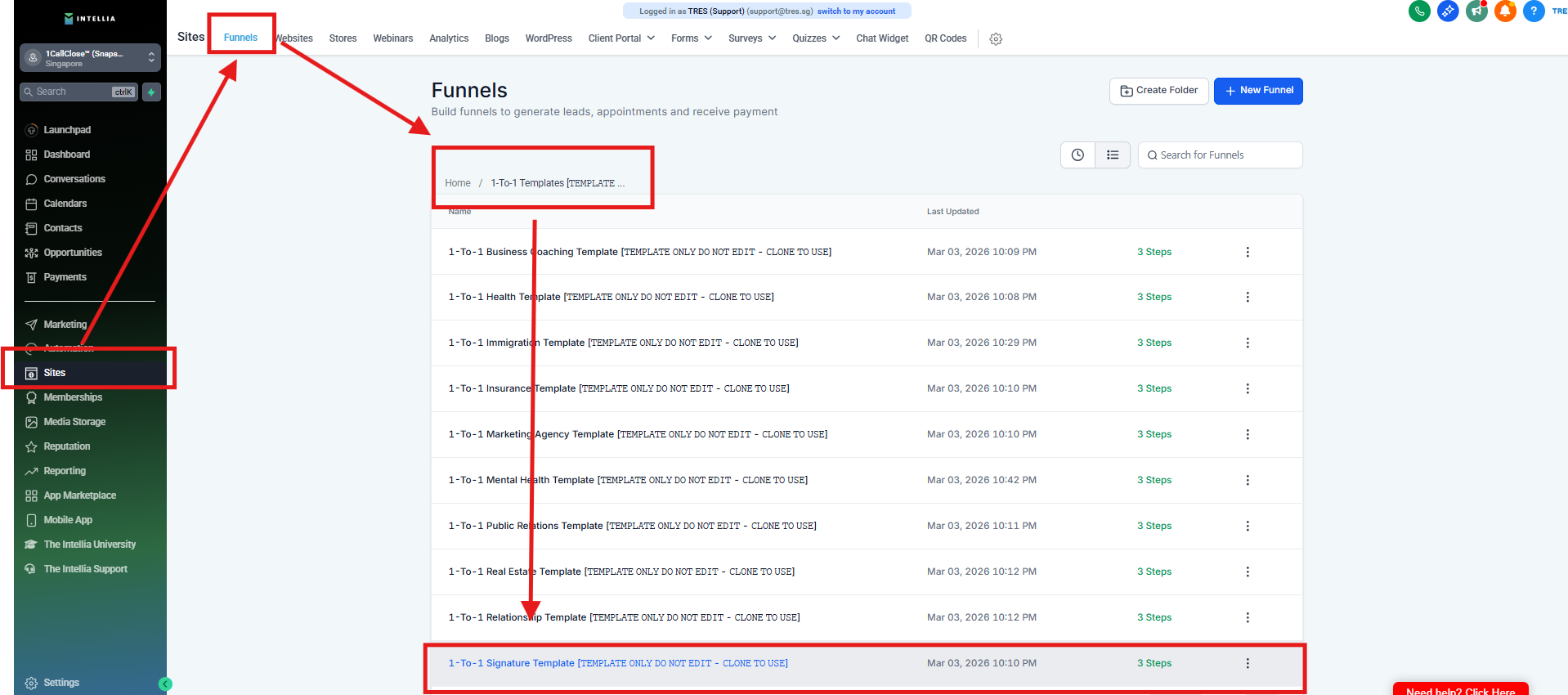Viewport: 1568px width, 695px height.
Task: Open options for the Signature Template row
Action: click(1248, 663)
